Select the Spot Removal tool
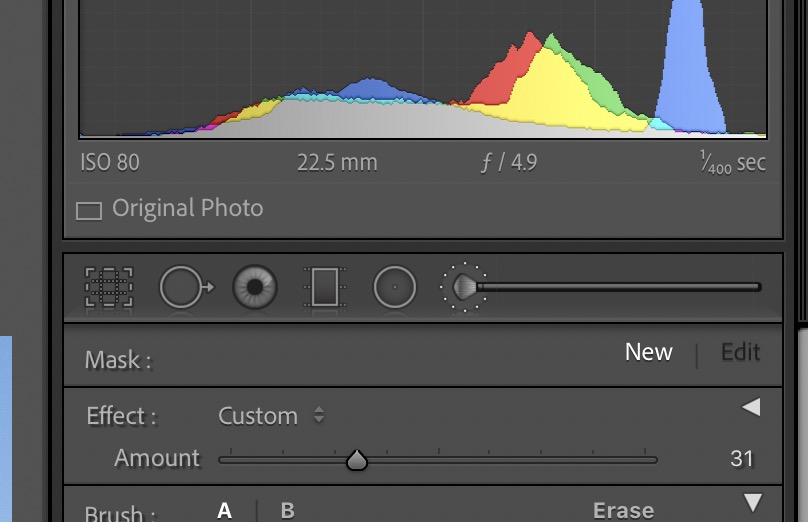Image resolution: width=808 pixels, height=522 pixels. [185, 287]
